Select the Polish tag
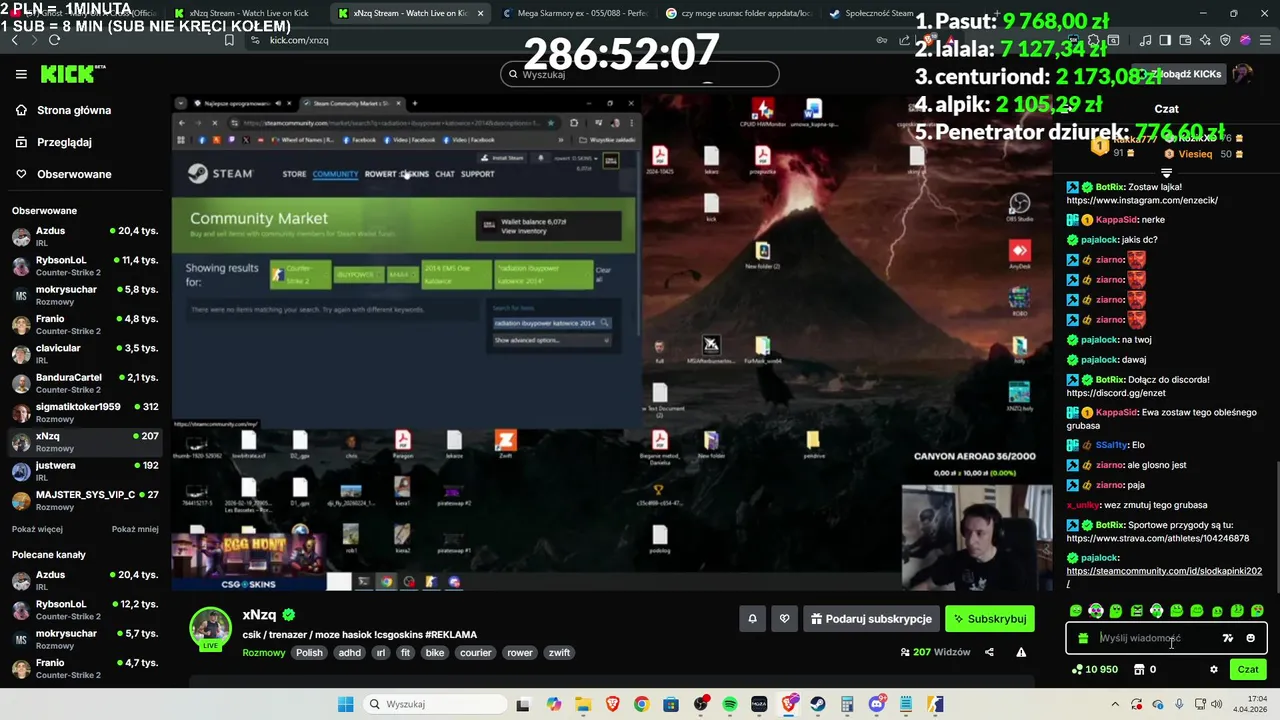The width and height of the screenshot is (1280, 720). [x=309, y=653]
